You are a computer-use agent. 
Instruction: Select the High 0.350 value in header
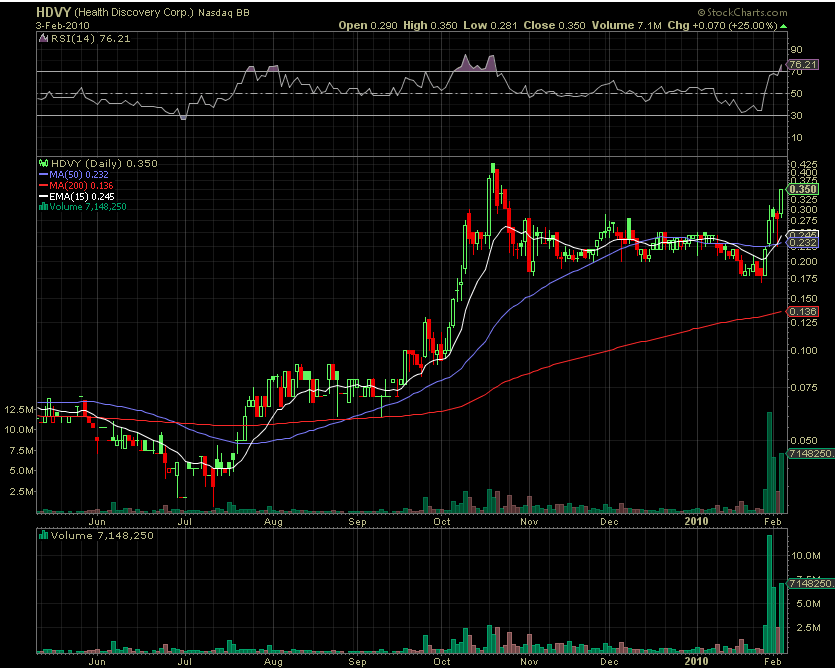pos(429,26)
